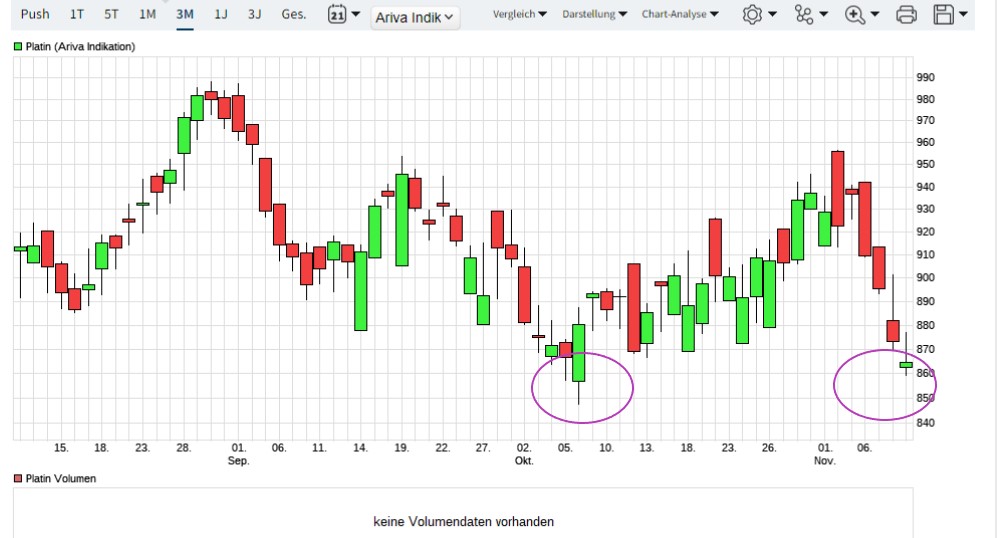
Task: Print the chart with printer icon
Action: pyautogui.click(x=906, y=14)
